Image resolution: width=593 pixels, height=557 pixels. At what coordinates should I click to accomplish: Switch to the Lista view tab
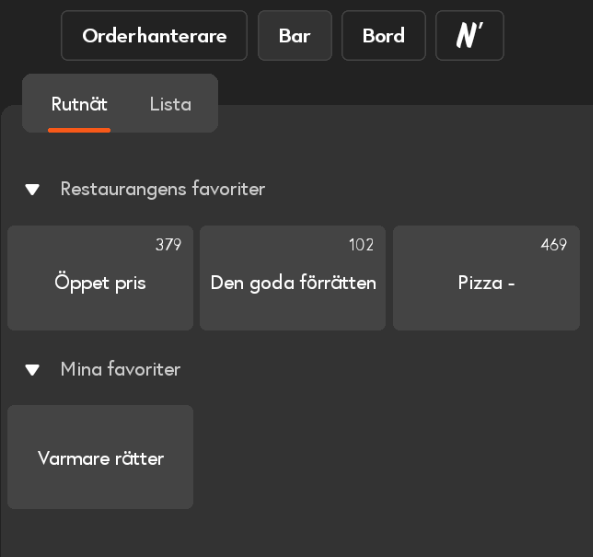point(171,104)
